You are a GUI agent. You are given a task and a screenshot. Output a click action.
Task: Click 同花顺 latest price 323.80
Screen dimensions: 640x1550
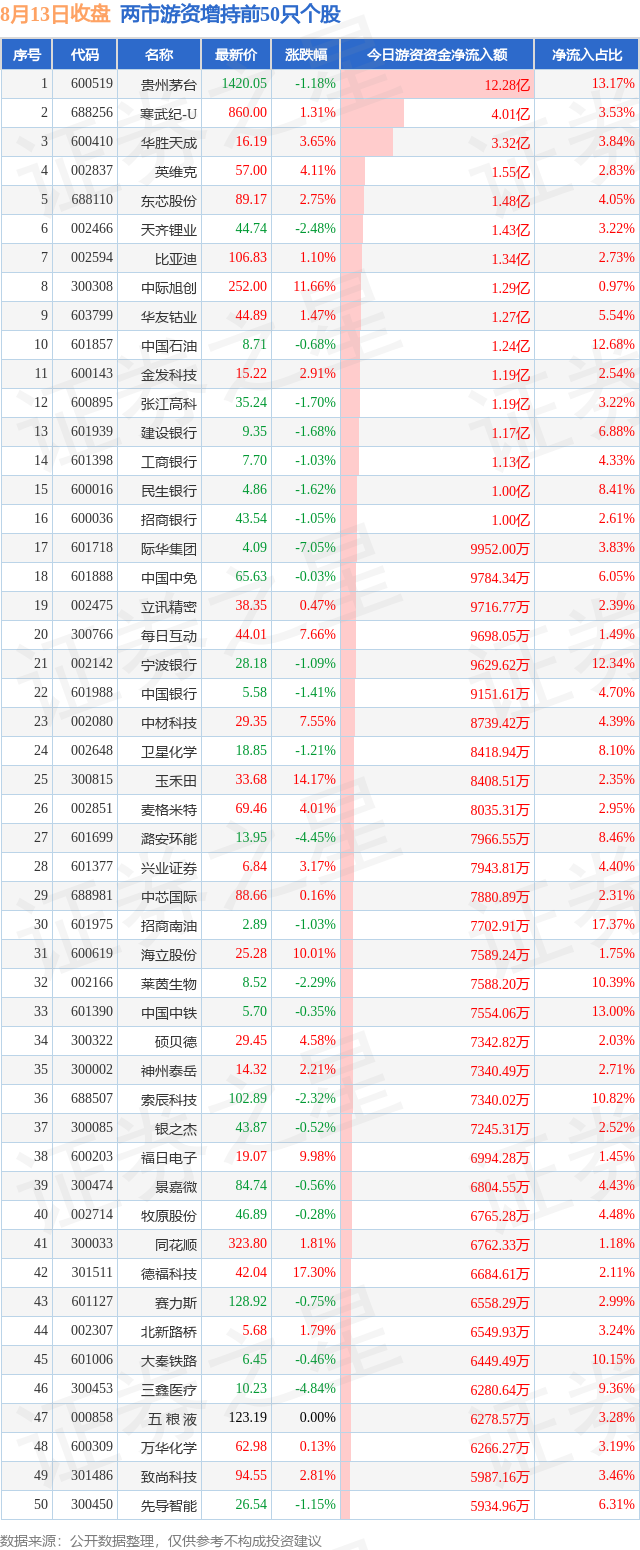click(x=248, y=1244)
